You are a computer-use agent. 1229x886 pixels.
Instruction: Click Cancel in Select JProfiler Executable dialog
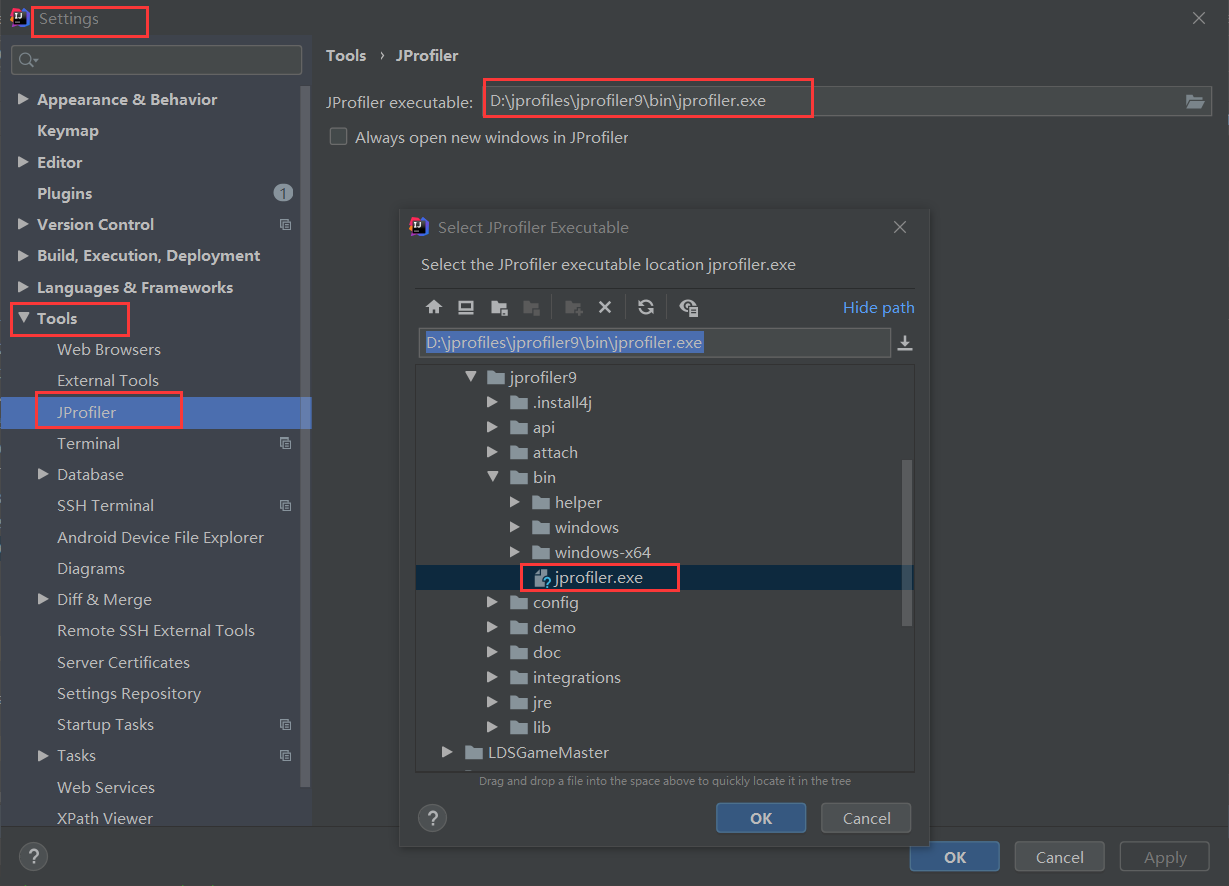click(x=866, y=818)
